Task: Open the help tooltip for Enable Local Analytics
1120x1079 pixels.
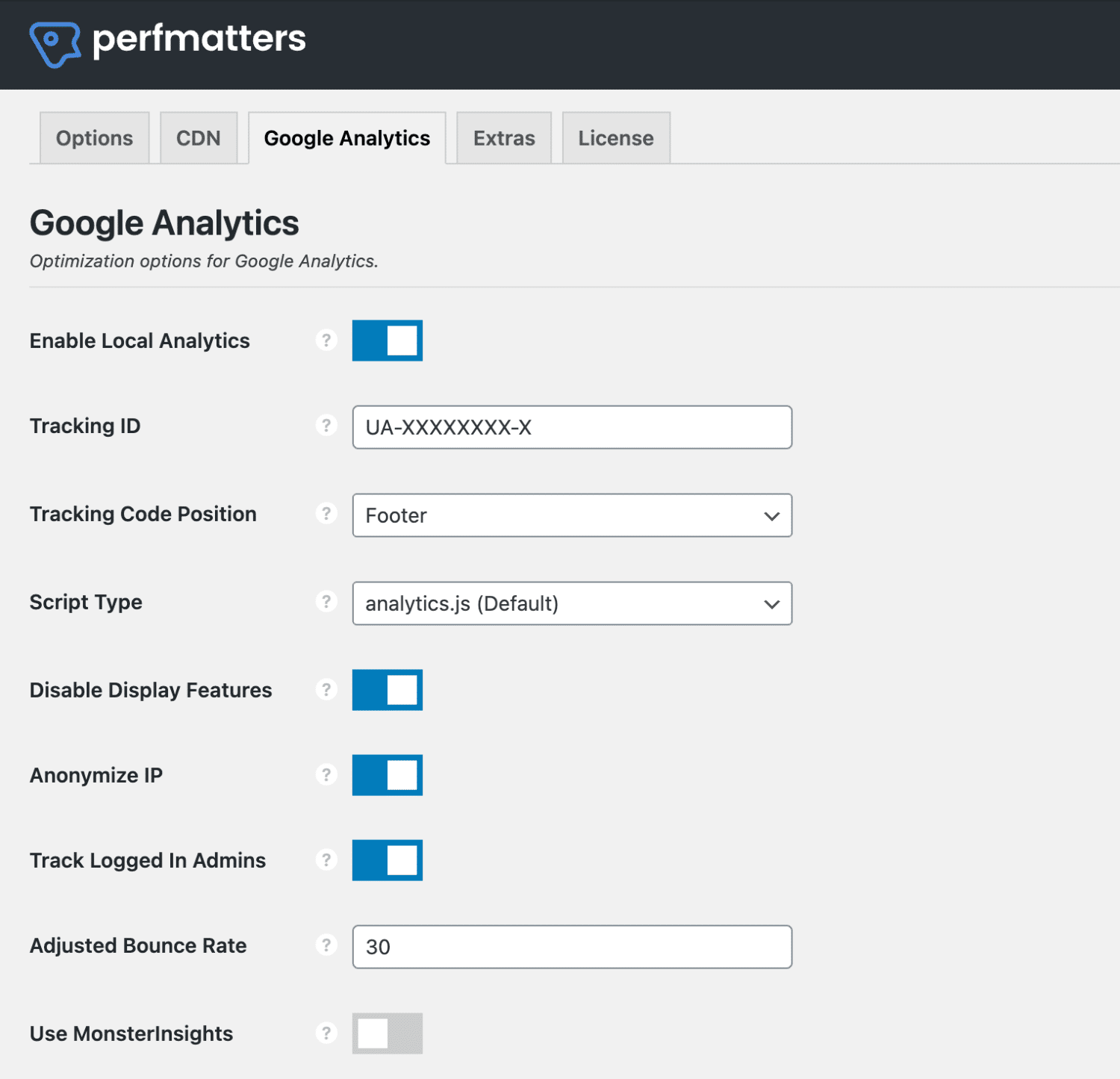Action: pos(326,341)
